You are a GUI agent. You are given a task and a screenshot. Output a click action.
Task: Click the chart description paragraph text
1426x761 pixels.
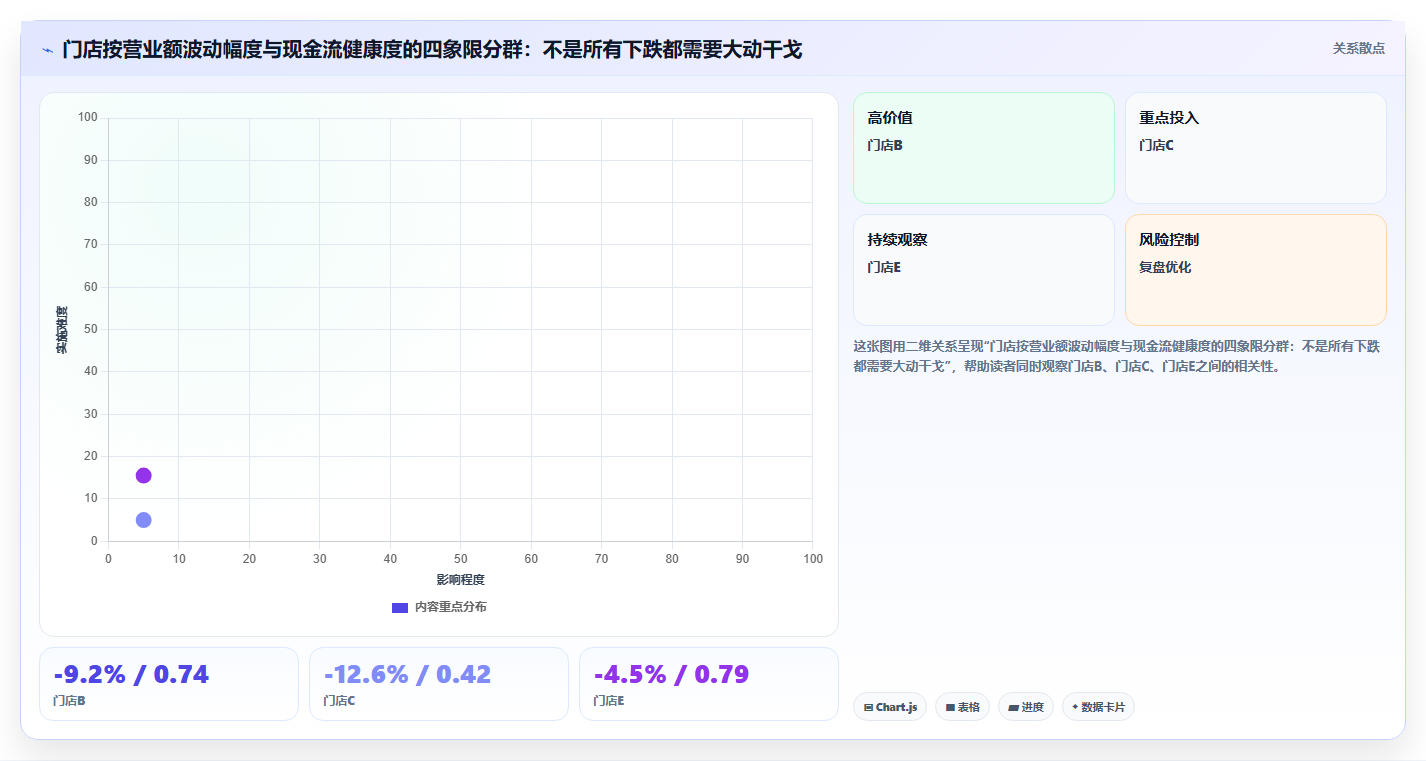pyautogui.click(x=1117, y=356)
